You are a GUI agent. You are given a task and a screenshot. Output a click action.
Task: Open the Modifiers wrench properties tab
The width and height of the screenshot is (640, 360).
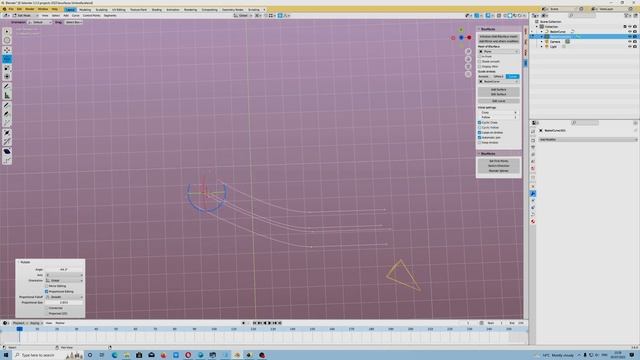point(533,193)
